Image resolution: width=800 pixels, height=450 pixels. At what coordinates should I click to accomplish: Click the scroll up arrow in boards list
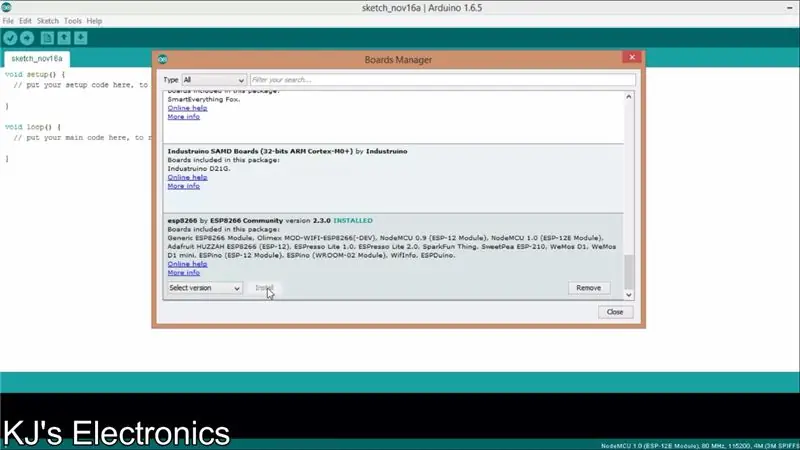point(629,96)
